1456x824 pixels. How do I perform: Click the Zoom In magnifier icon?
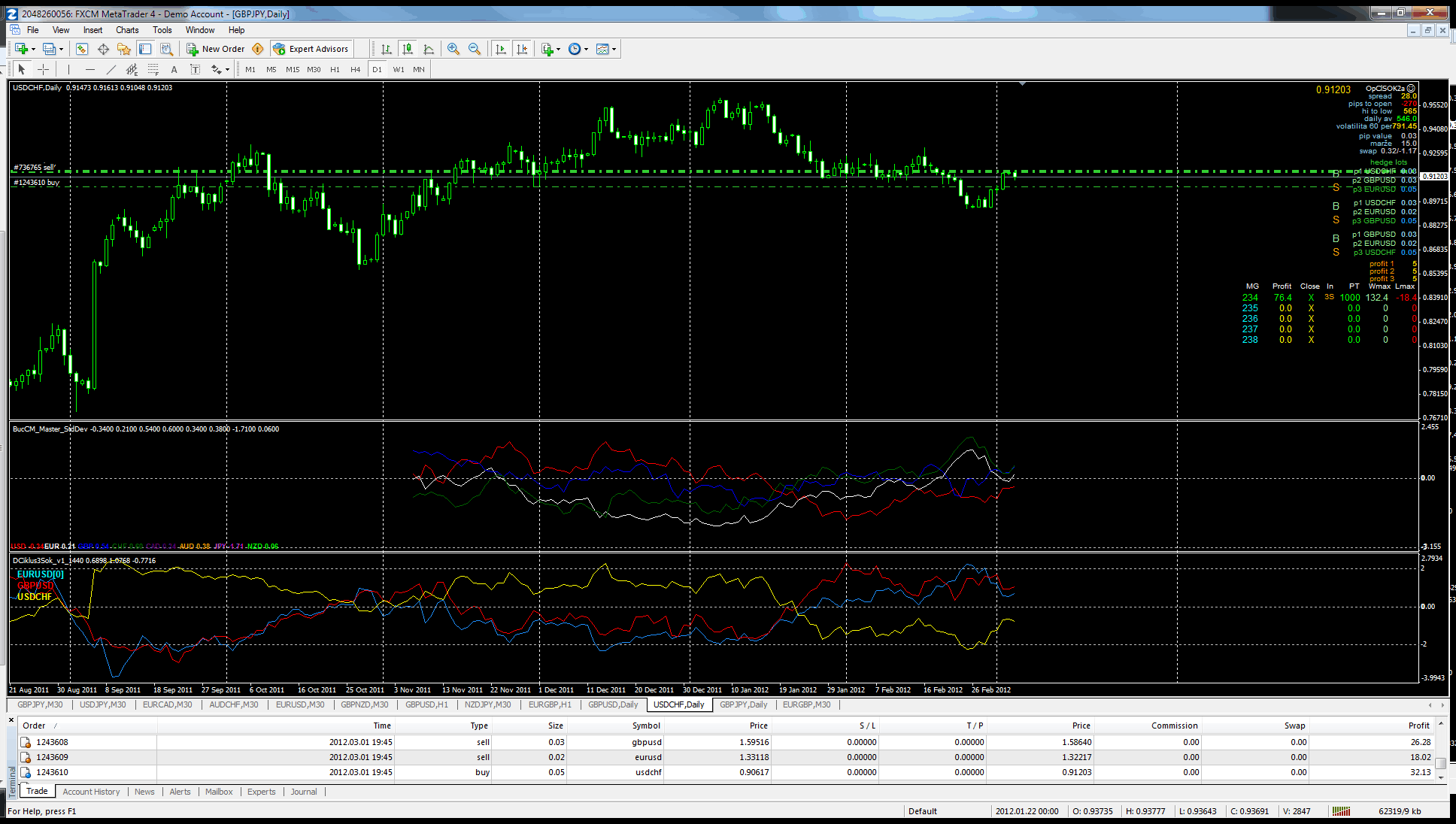click(x=453, y=49)
